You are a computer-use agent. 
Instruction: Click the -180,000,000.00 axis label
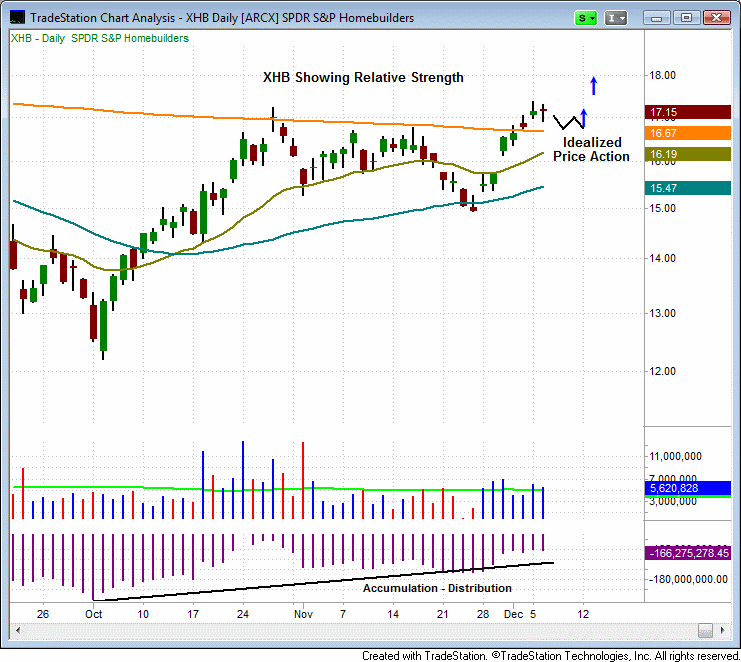point(689,579)
